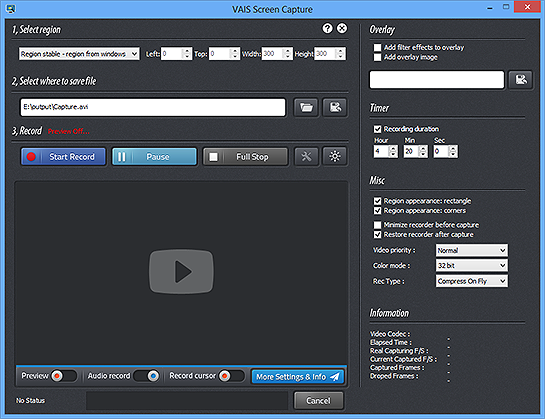
Task: Click the 'Video Codec :' label
Action: [390, 334]
